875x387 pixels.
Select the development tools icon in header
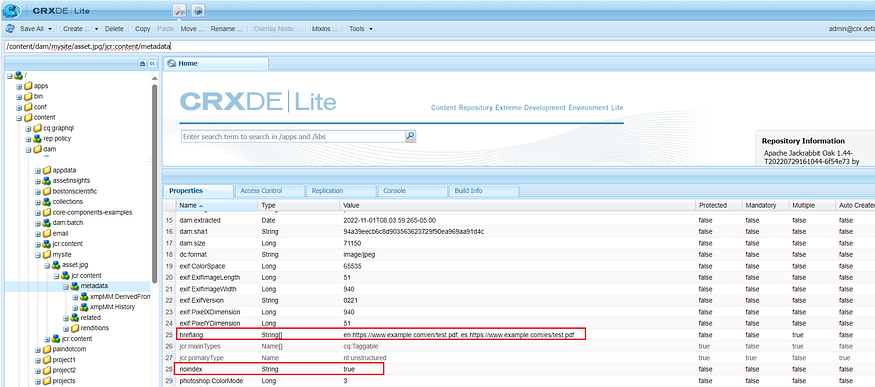(180, 10)
